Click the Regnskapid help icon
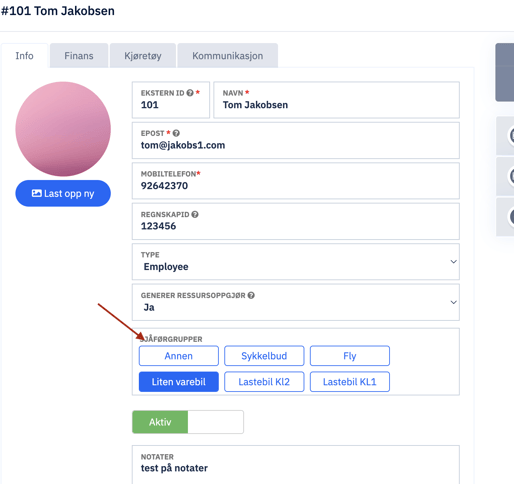Image resolution: width=514 pixels, height=484 pixels. pos(195,214)
